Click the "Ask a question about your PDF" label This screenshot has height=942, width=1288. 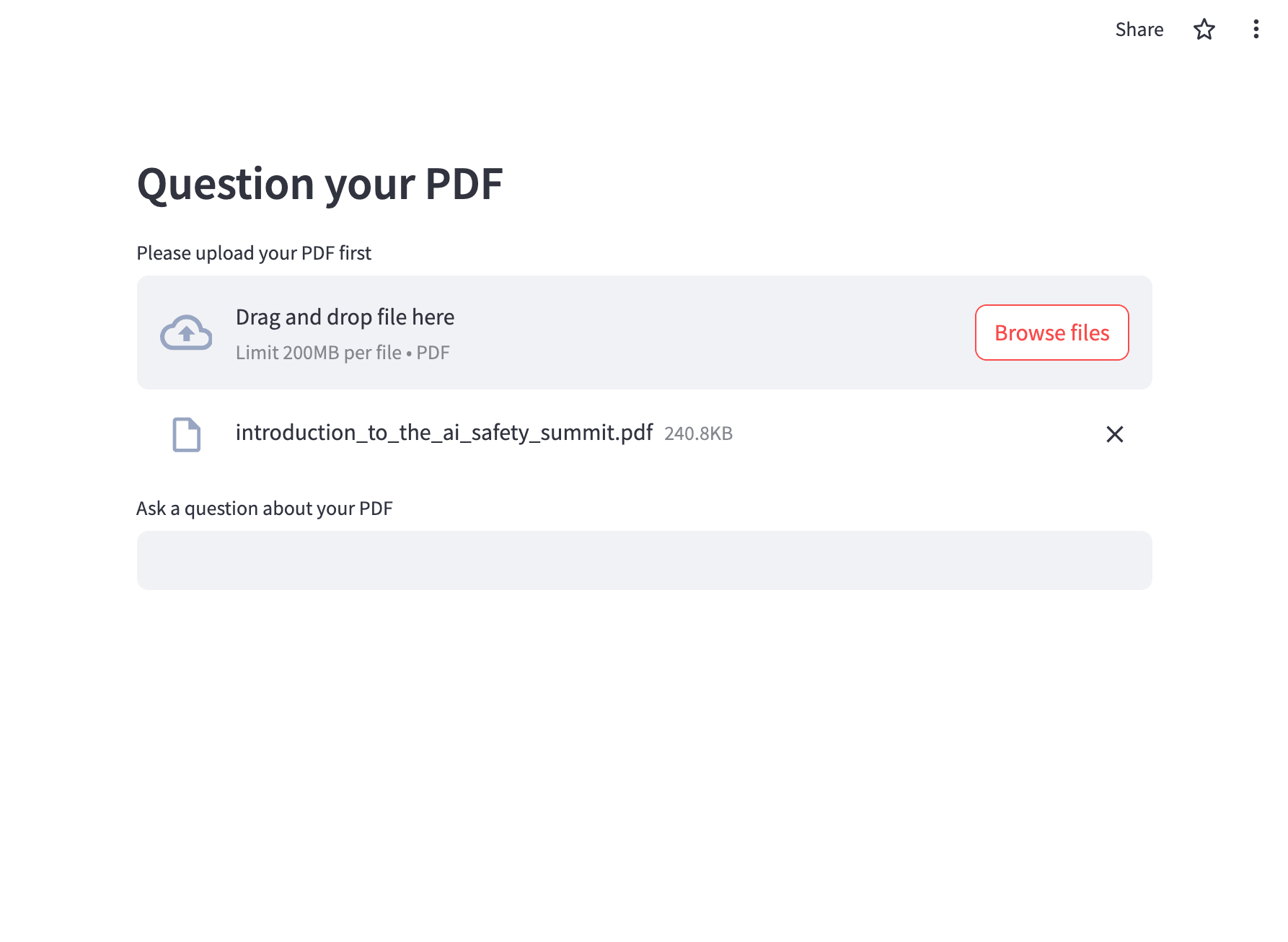tap(264, 509)
